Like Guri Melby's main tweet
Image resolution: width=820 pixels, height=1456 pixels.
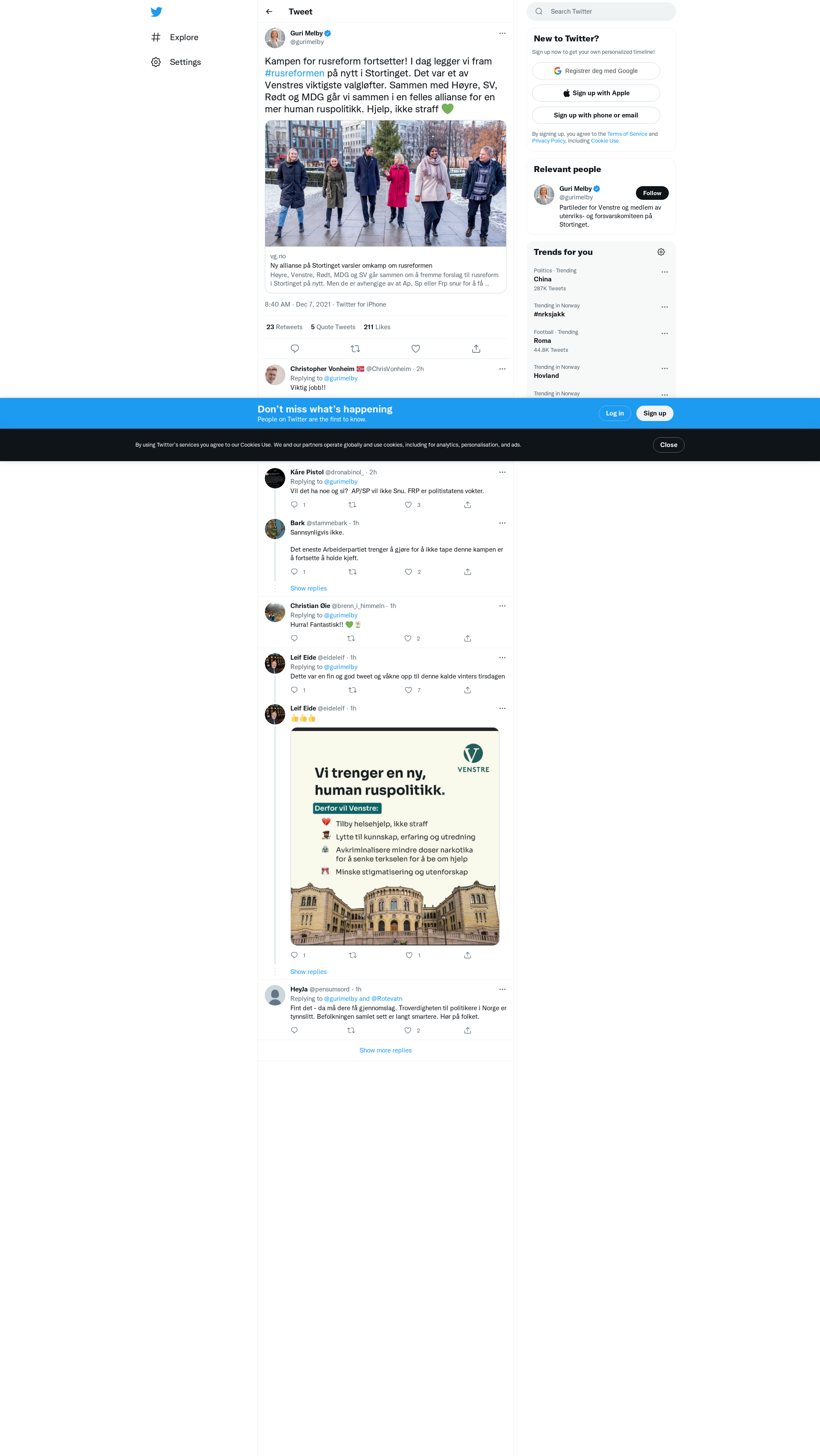tap(416, 349)
